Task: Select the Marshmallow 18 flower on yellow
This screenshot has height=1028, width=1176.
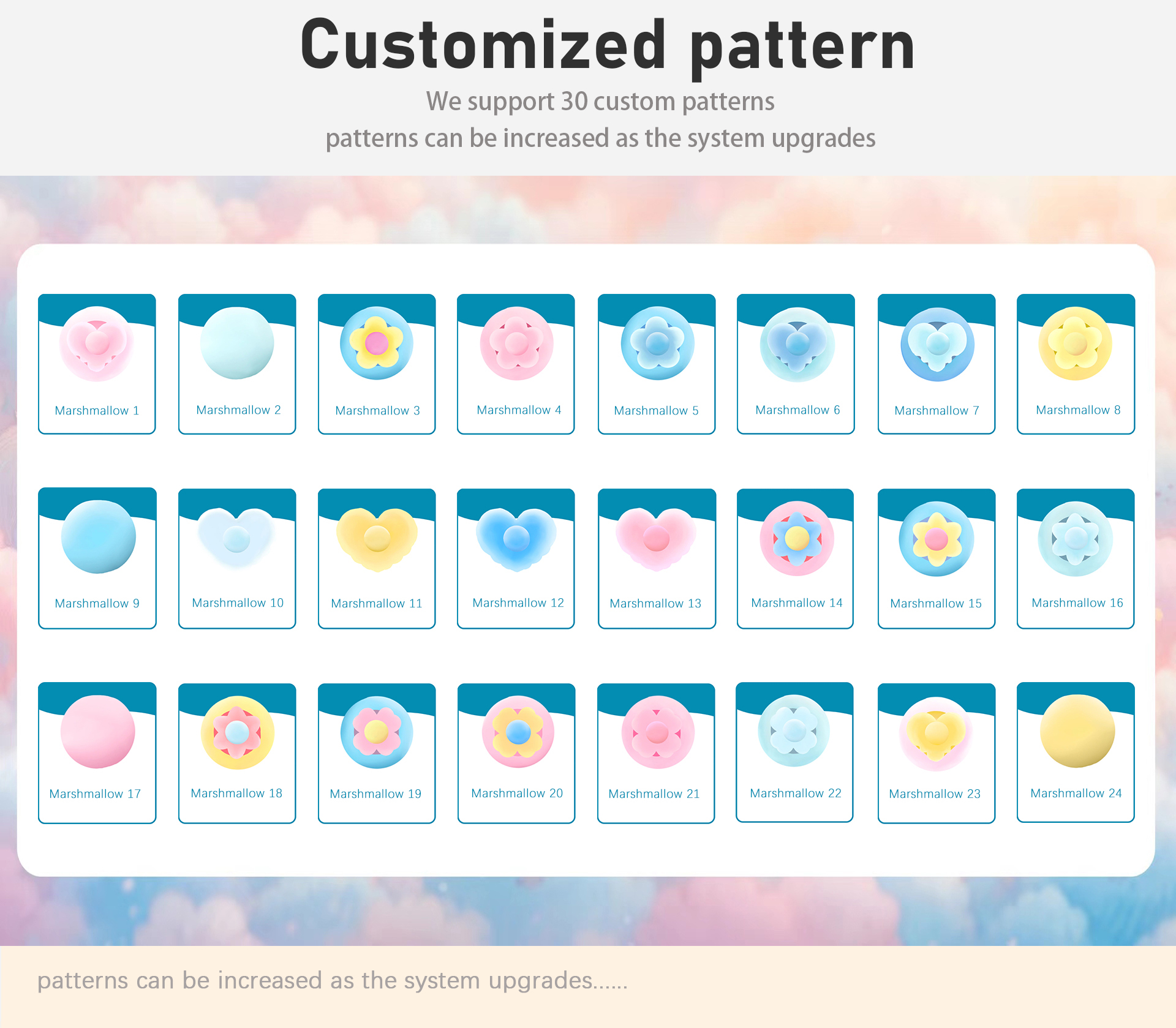Action: 238,732
